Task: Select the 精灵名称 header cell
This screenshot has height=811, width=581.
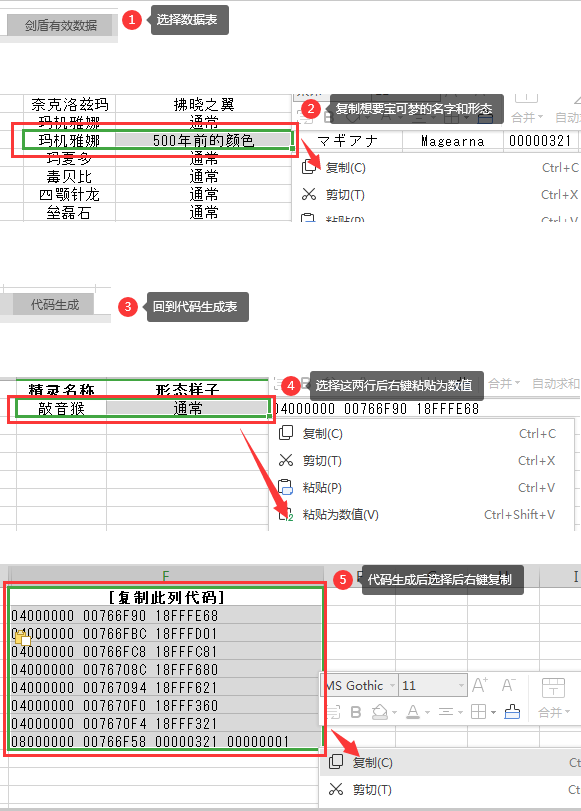Action: tap(61, 389)
